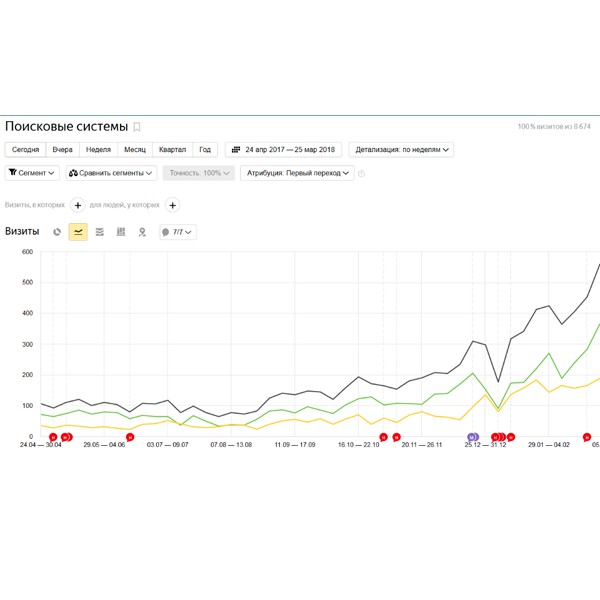Select the Сегодня period

[x=26, y=150]
